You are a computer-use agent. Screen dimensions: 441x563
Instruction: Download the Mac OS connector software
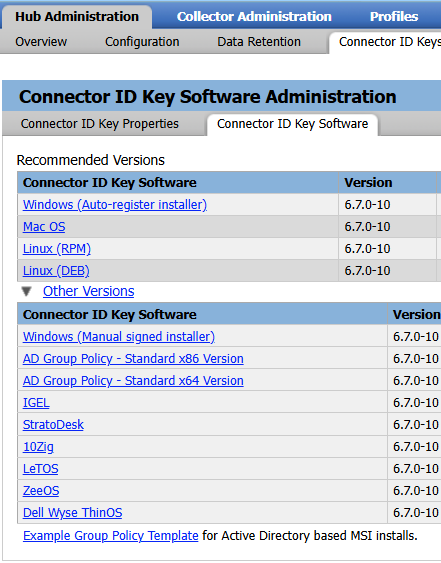(44, 227)
